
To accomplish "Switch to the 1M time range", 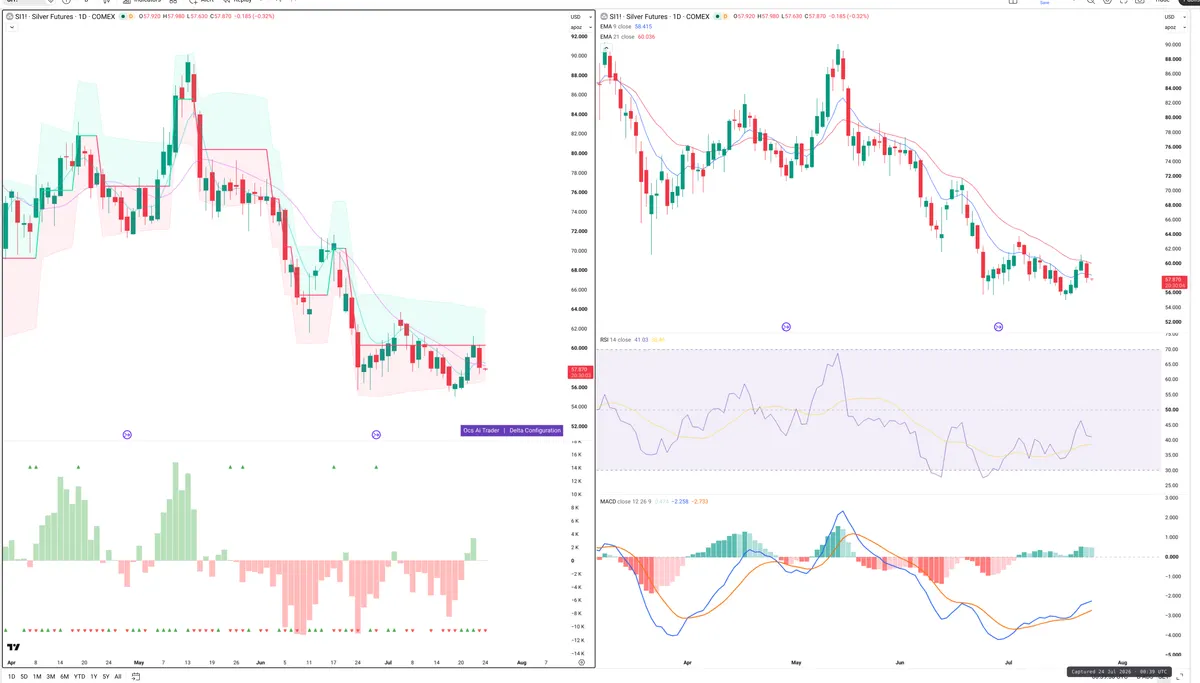I will (x=37, y=676).
